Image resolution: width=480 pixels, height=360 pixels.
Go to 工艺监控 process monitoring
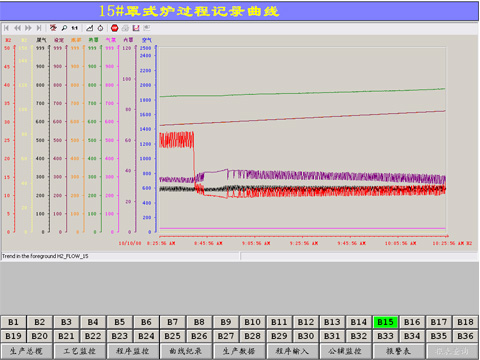tap(79, 351)
